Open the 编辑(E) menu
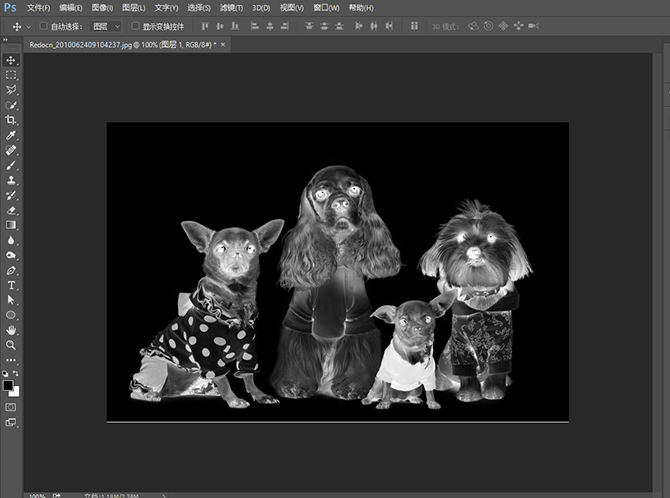 71,8
